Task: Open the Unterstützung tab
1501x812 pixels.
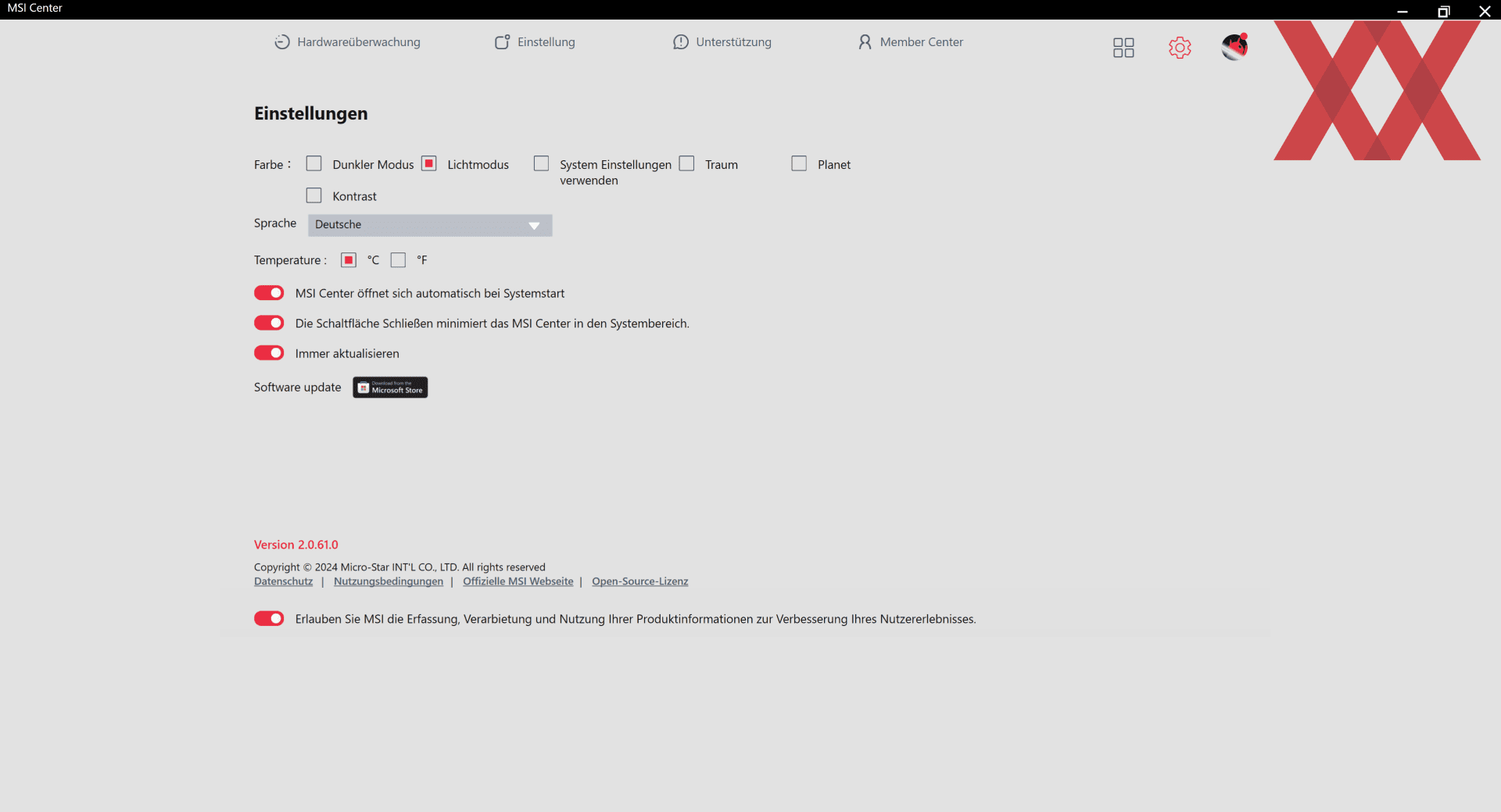Action: 722,42
